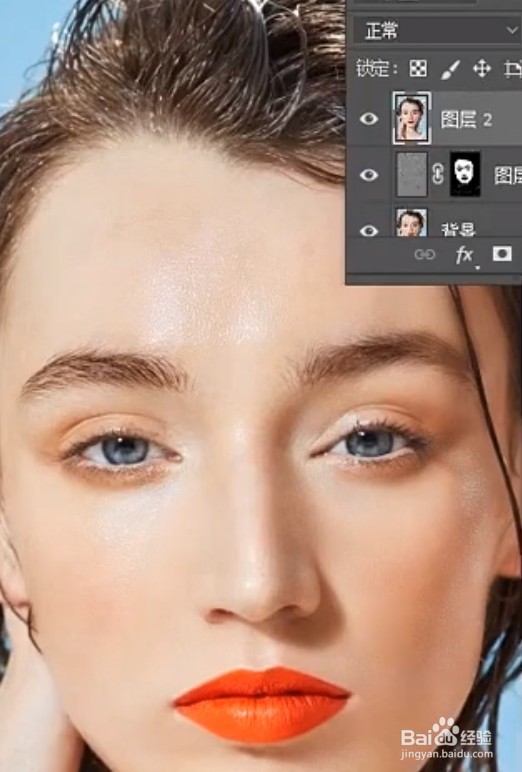Click the lock position move icon
522x772 pixels.
(x=482, y=68)
